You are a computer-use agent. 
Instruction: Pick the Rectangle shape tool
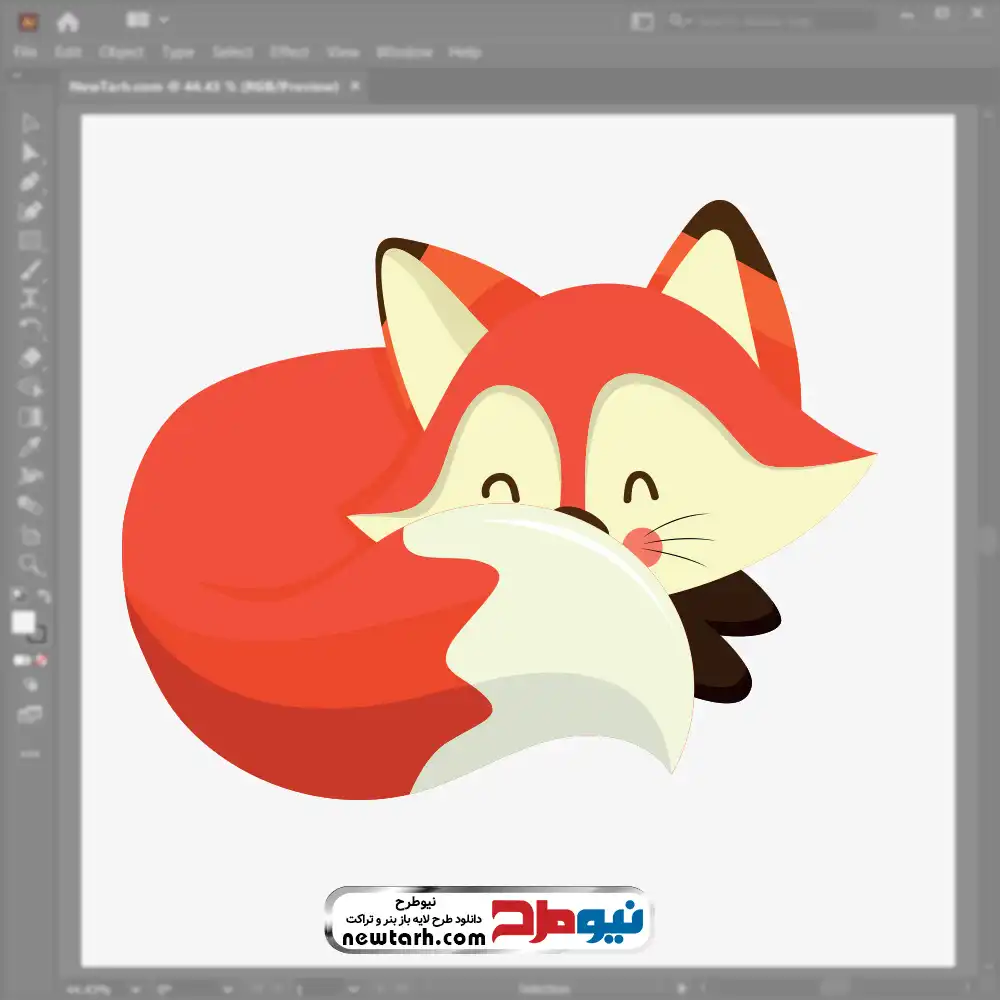pos(30,240)
